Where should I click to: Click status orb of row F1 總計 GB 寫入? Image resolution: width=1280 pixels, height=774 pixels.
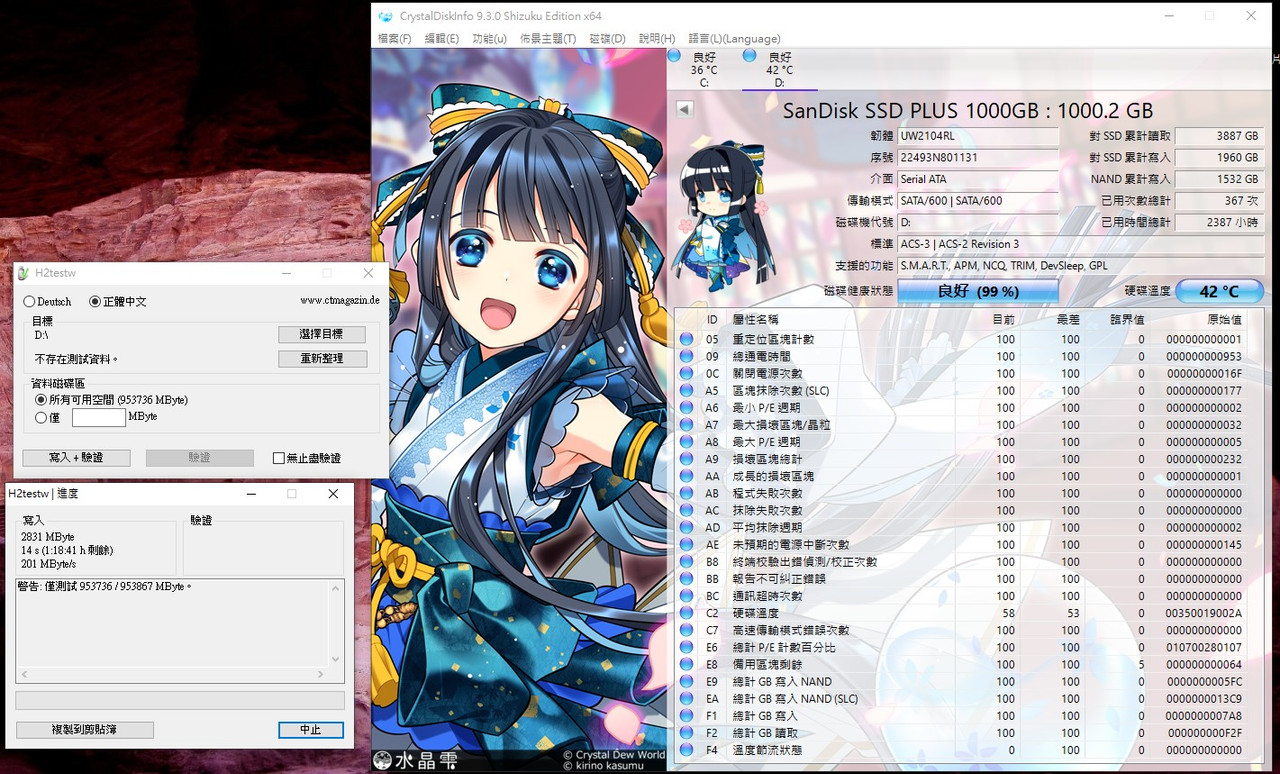tap(686, 716)
